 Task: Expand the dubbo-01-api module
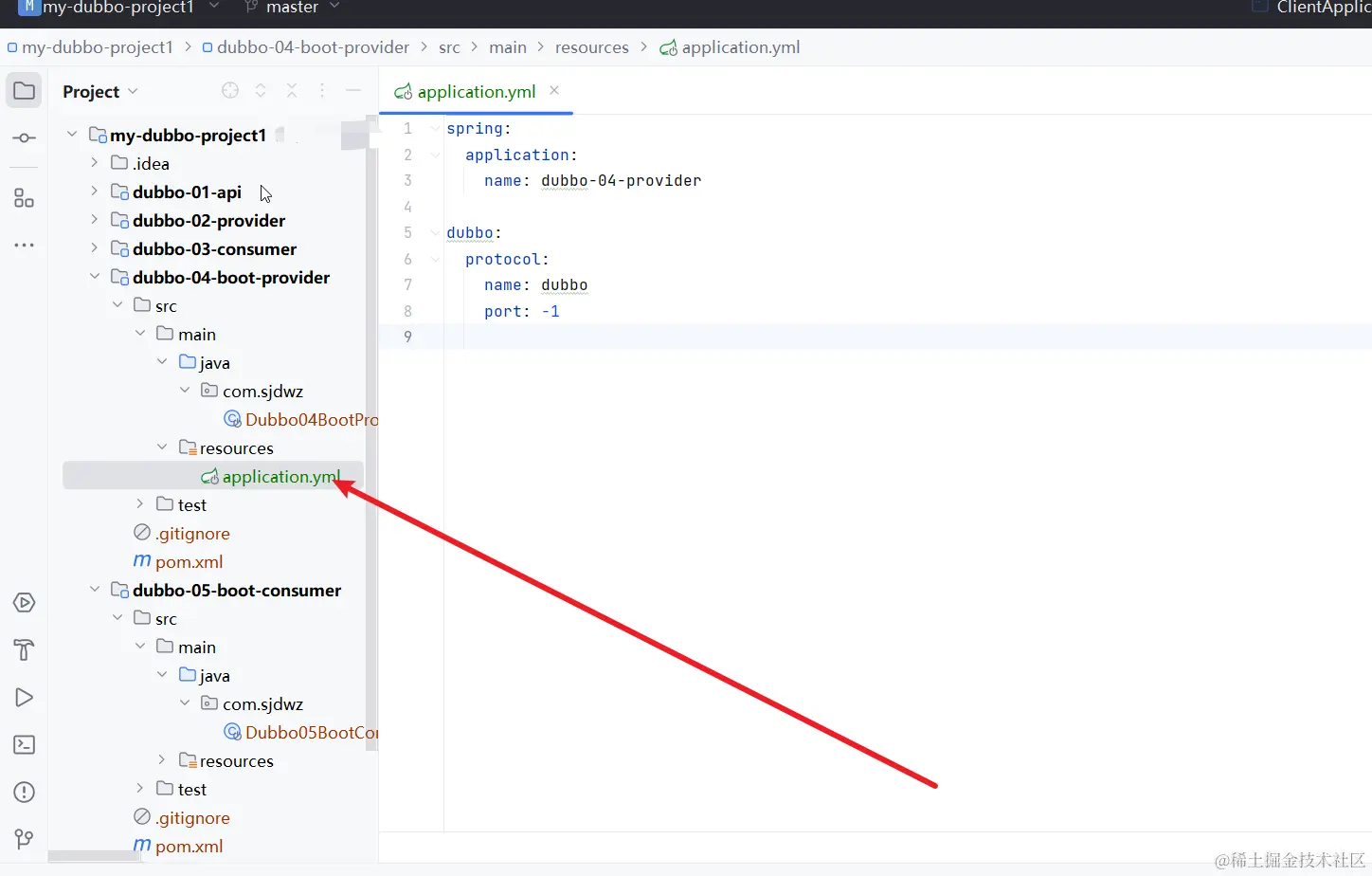tap(95, 192)
